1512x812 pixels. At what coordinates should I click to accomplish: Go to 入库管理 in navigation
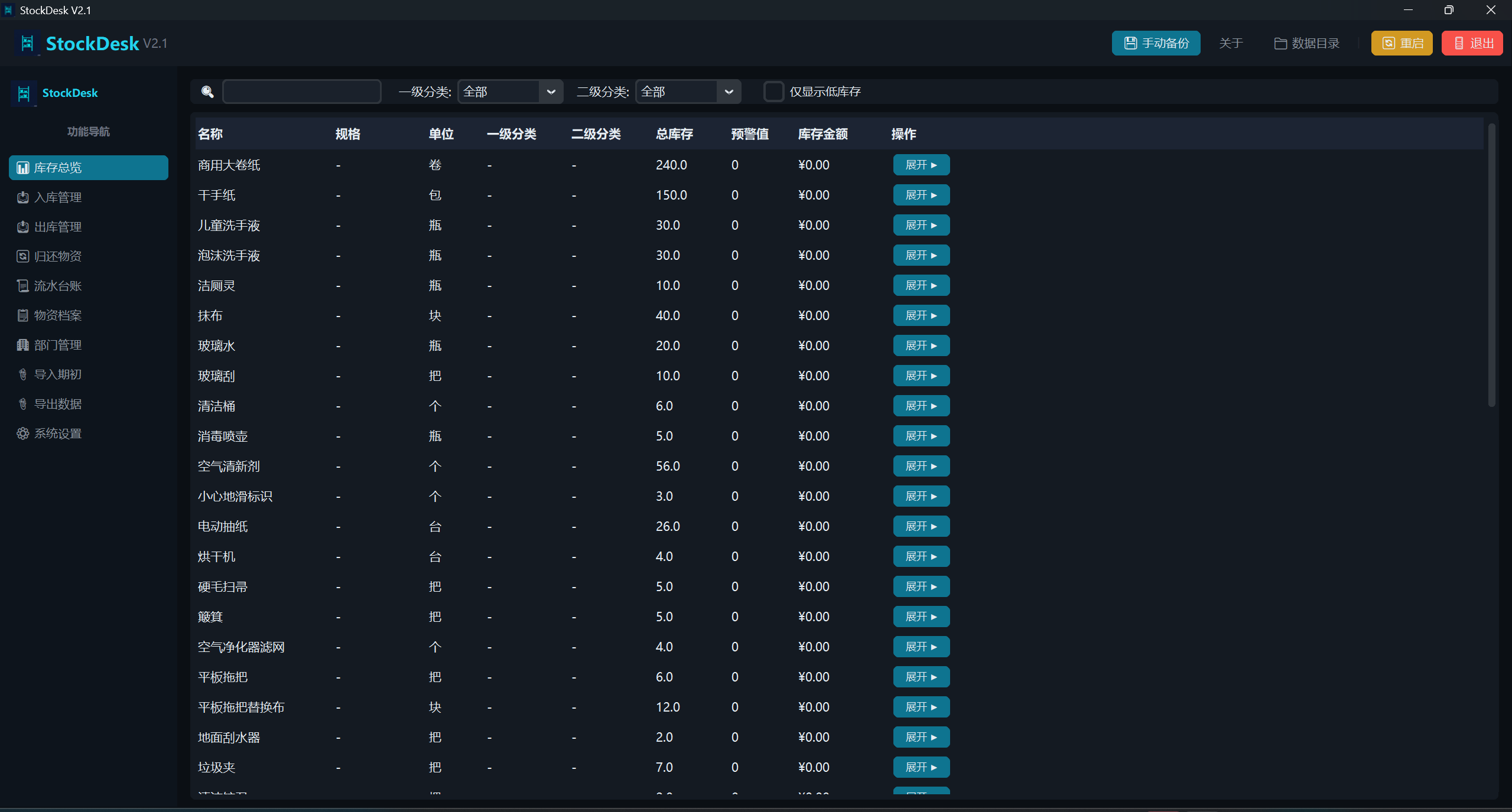tap(89, 197)
